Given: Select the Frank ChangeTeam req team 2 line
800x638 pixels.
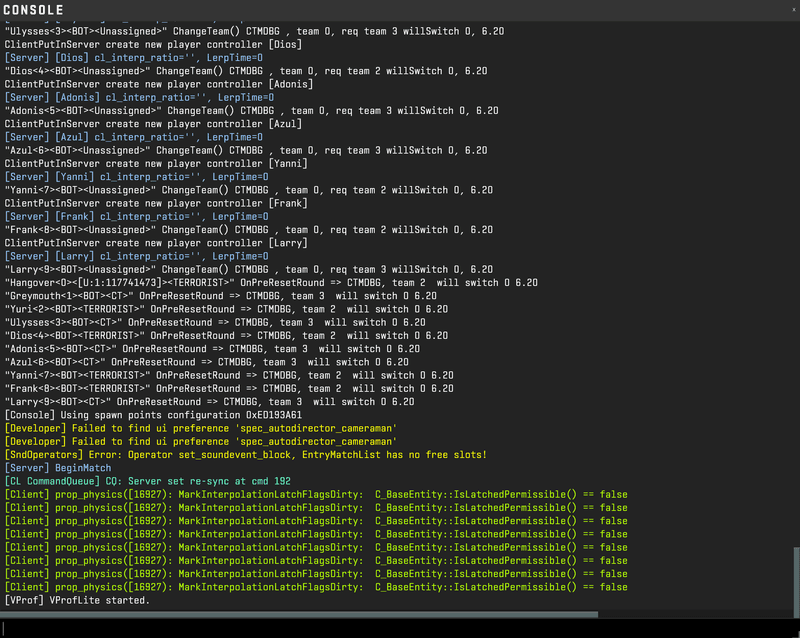Looking at the screenshot, I should (x=250, y=229).
